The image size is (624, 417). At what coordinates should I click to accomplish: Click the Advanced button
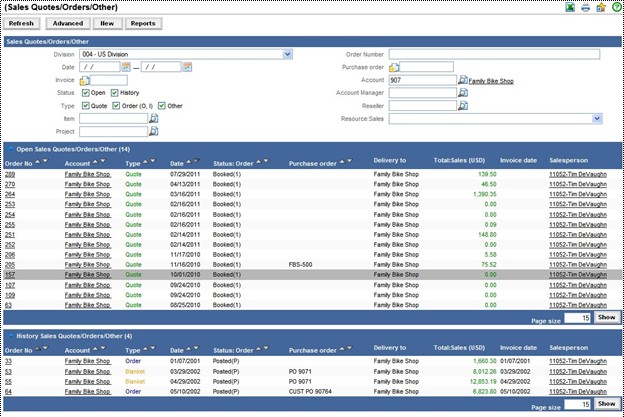tap(68, 22)
